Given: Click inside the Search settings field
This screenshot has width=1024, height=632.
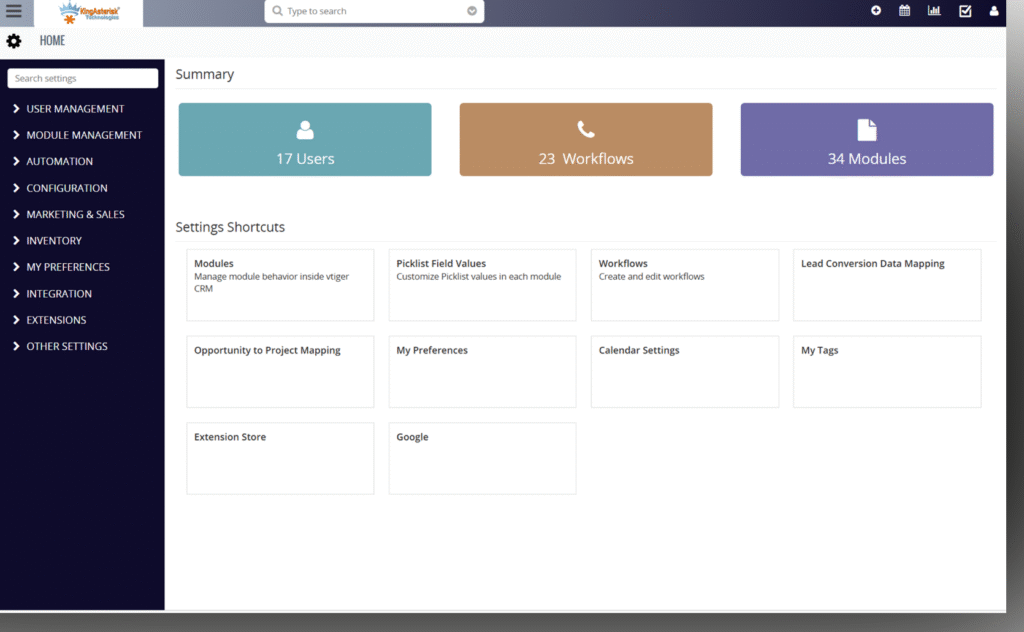Looking at the screenshot, I should [x=82, y=78].
